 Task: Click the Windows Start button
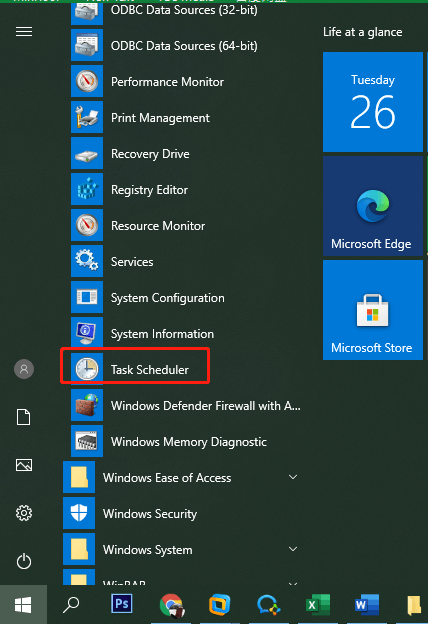point(23,605)
